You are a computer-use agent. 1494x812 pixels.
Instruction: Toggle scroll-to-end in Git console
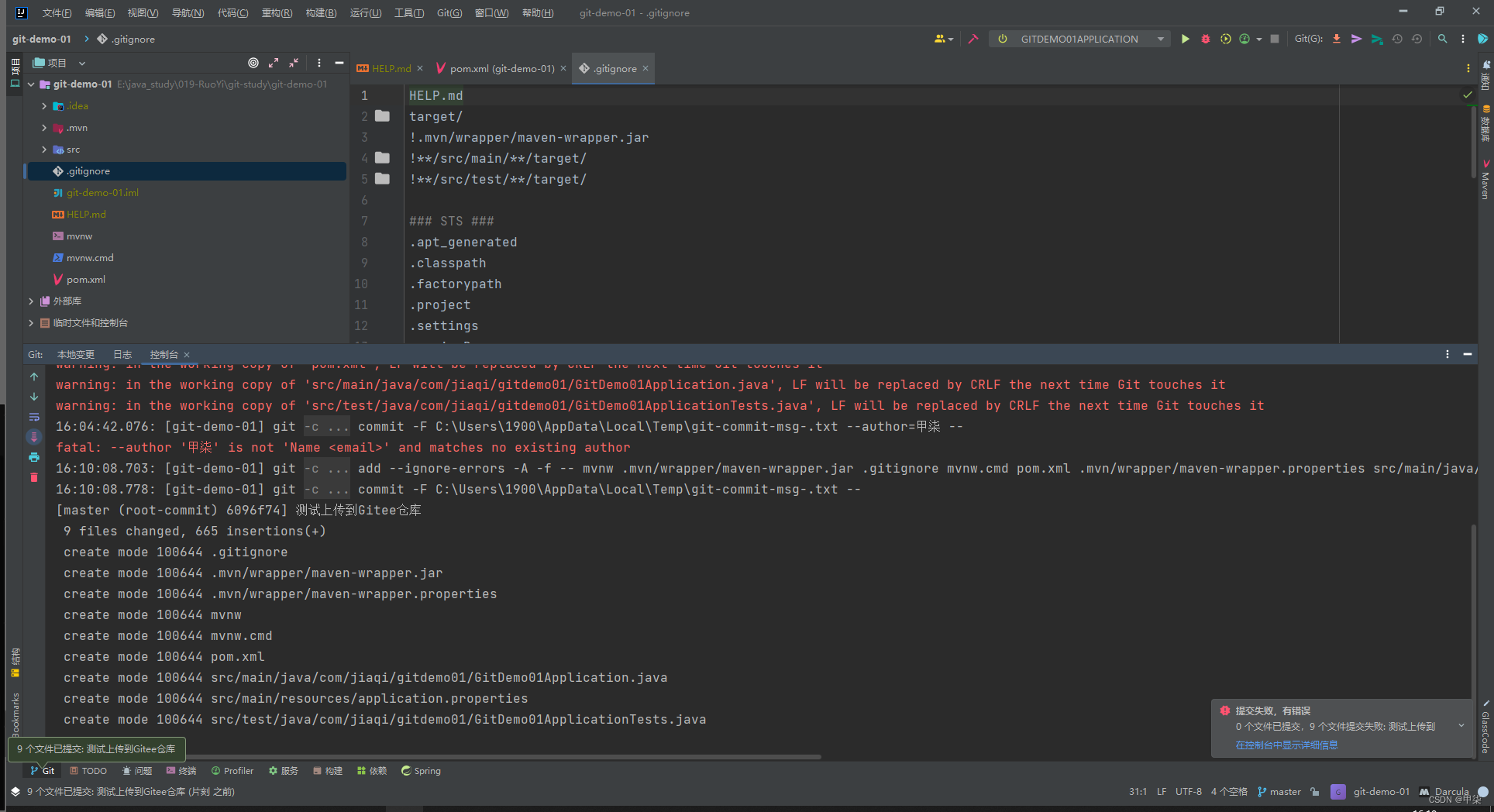click(x=34, y=437)
